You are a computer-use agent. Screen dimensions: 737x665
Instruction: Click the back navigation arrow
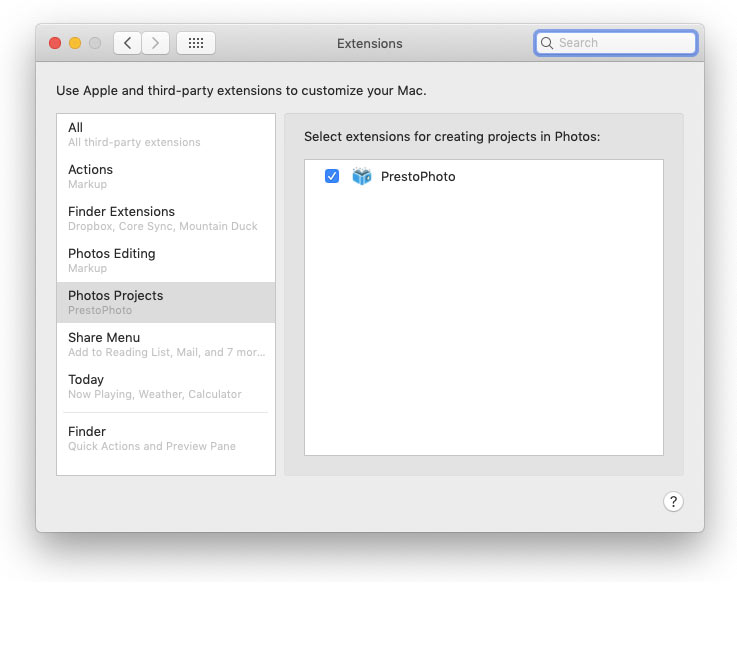tap(127, 43)
